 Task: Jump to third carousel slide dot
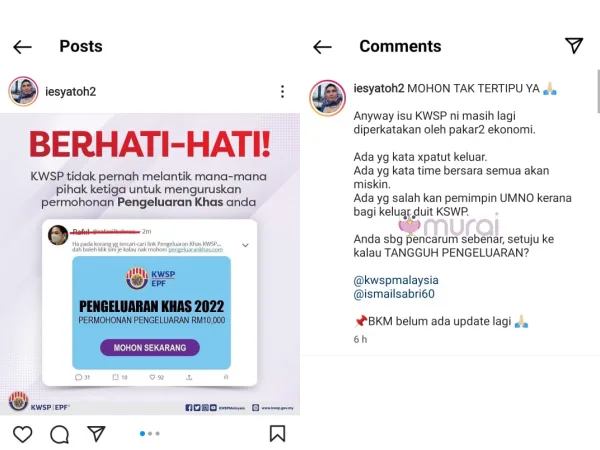tap(158, 434)
